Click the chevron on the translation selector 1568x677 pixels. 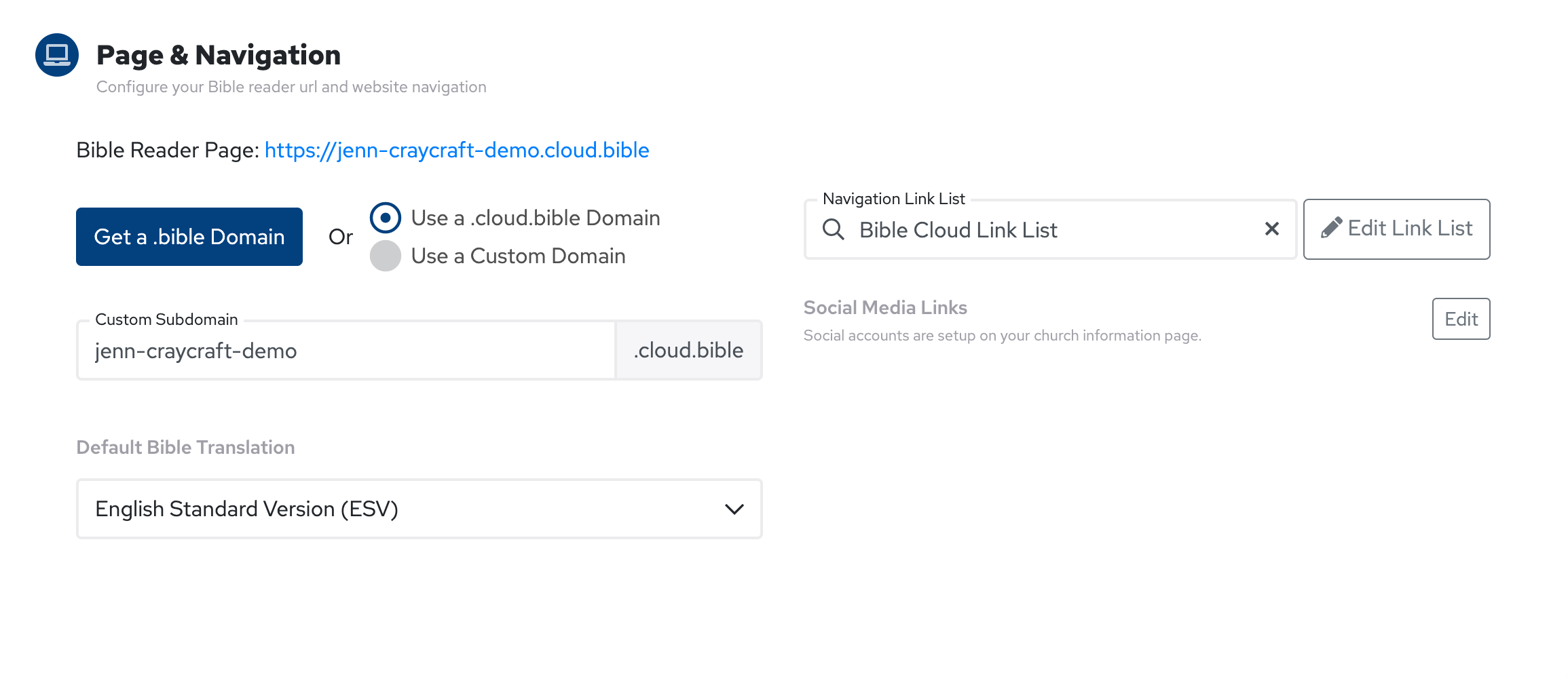[733, 509]
